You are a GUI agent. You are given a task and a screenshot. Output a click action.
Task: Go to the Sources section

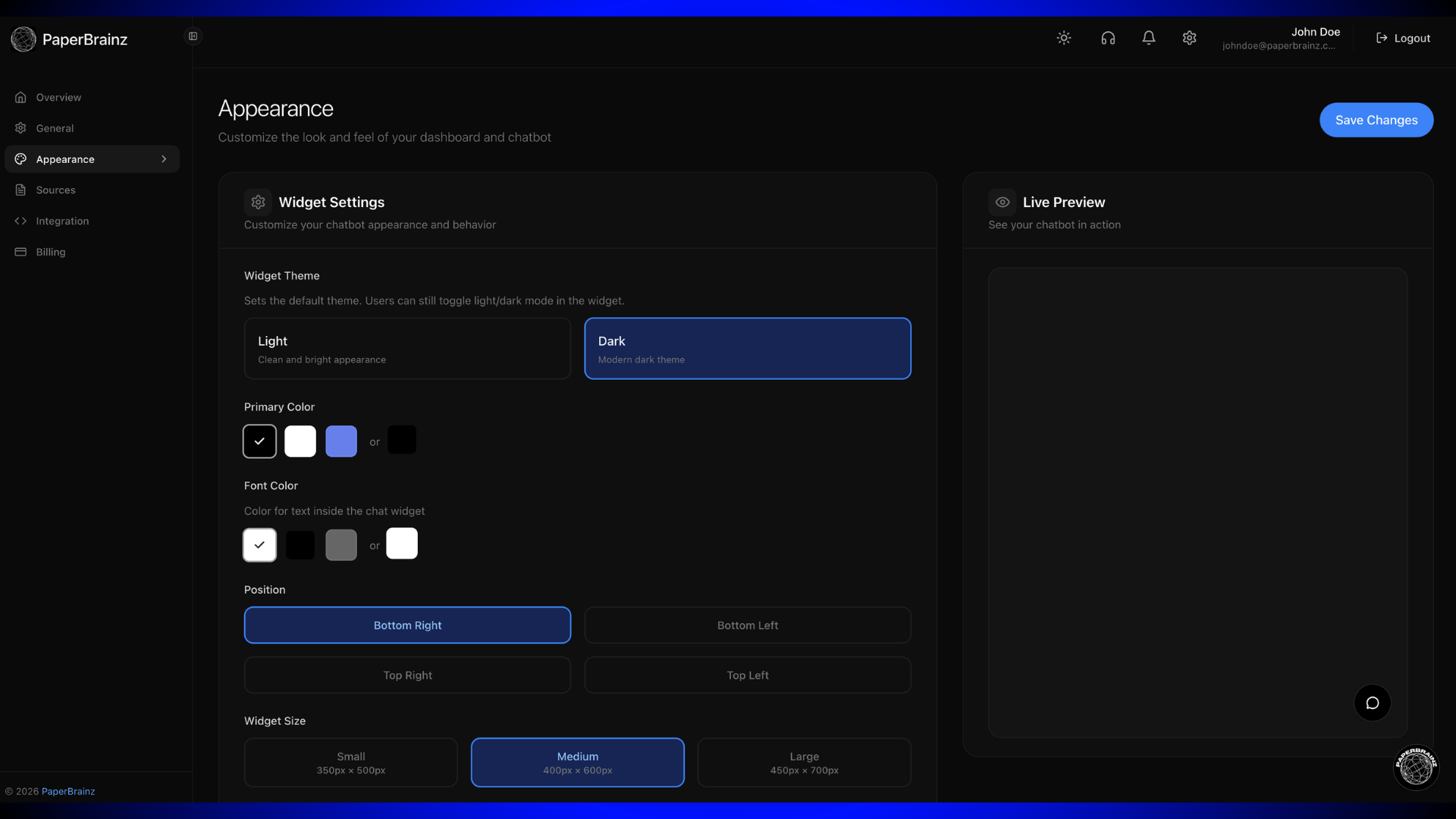point(20,190)
